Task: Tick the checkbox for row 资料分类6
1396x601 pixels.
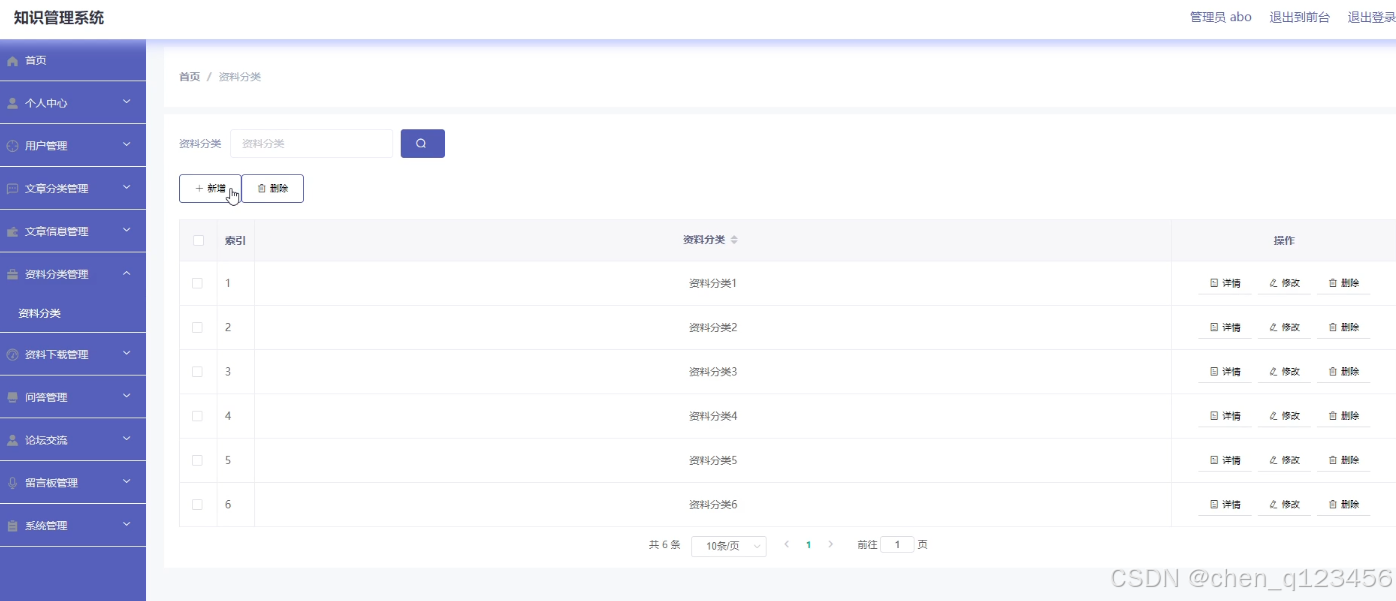Action: click(197, 504)
